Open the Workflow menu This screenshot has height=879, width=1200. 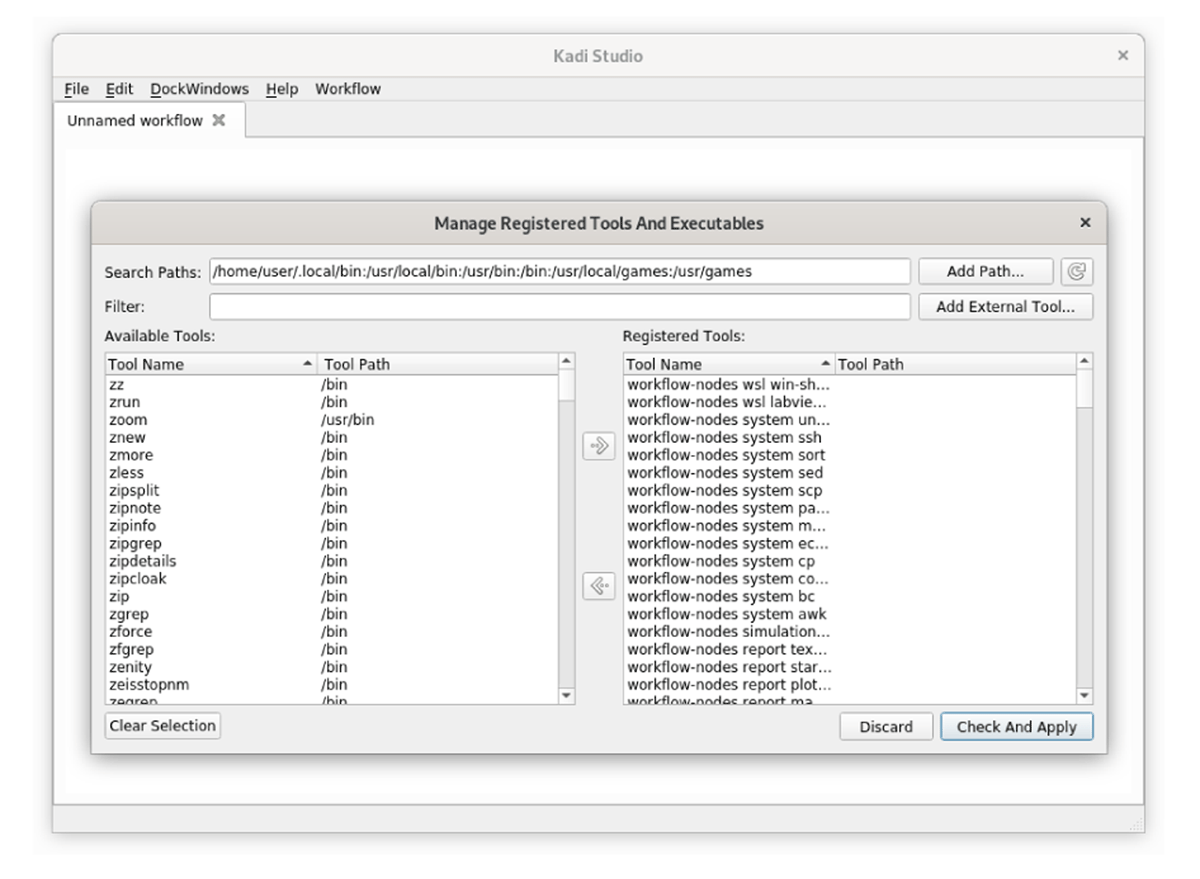coord(347,89)
